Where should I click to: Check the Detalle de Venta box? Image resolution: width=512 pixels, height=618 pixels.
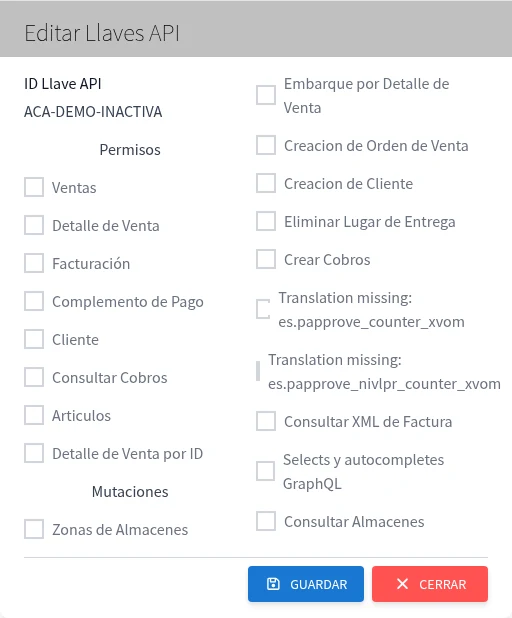coord(34,225)
